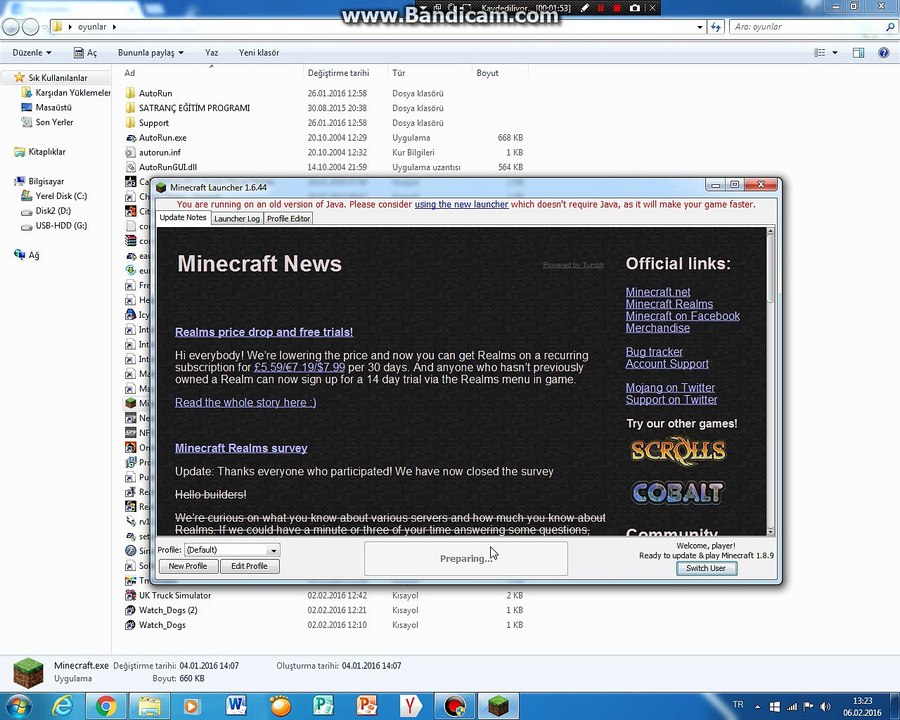
Task: Select the UK Truck Simulator shortcut
Action: pyautogui.click(x=174, y=595)
